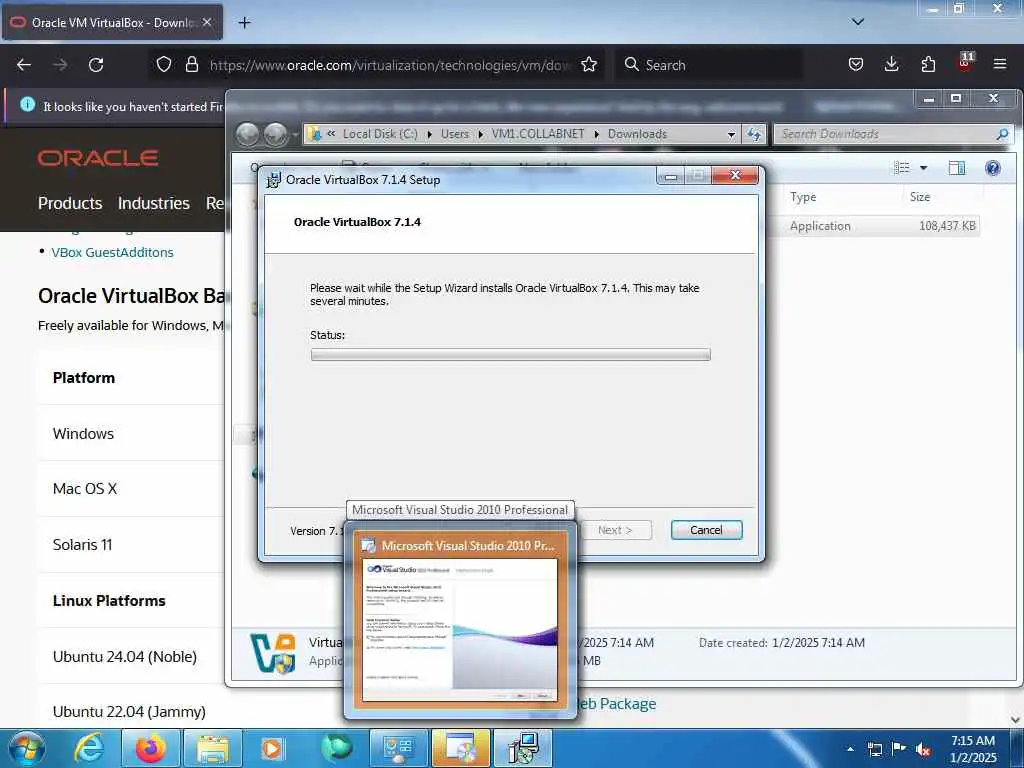Expand the view options dropdown arrow
Viewport: 1024px width, 768px height.
[923, 168]
